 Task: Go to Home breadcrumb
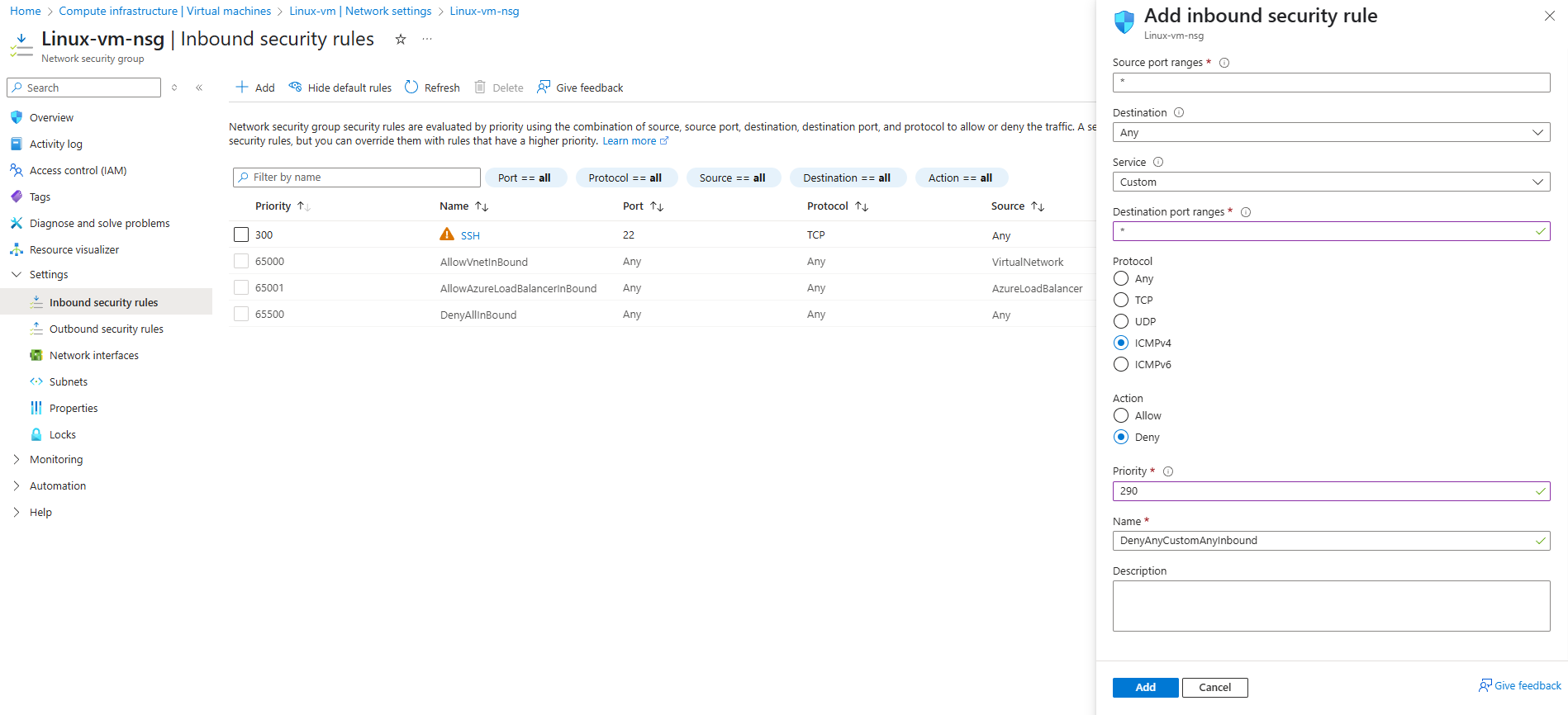26,11
